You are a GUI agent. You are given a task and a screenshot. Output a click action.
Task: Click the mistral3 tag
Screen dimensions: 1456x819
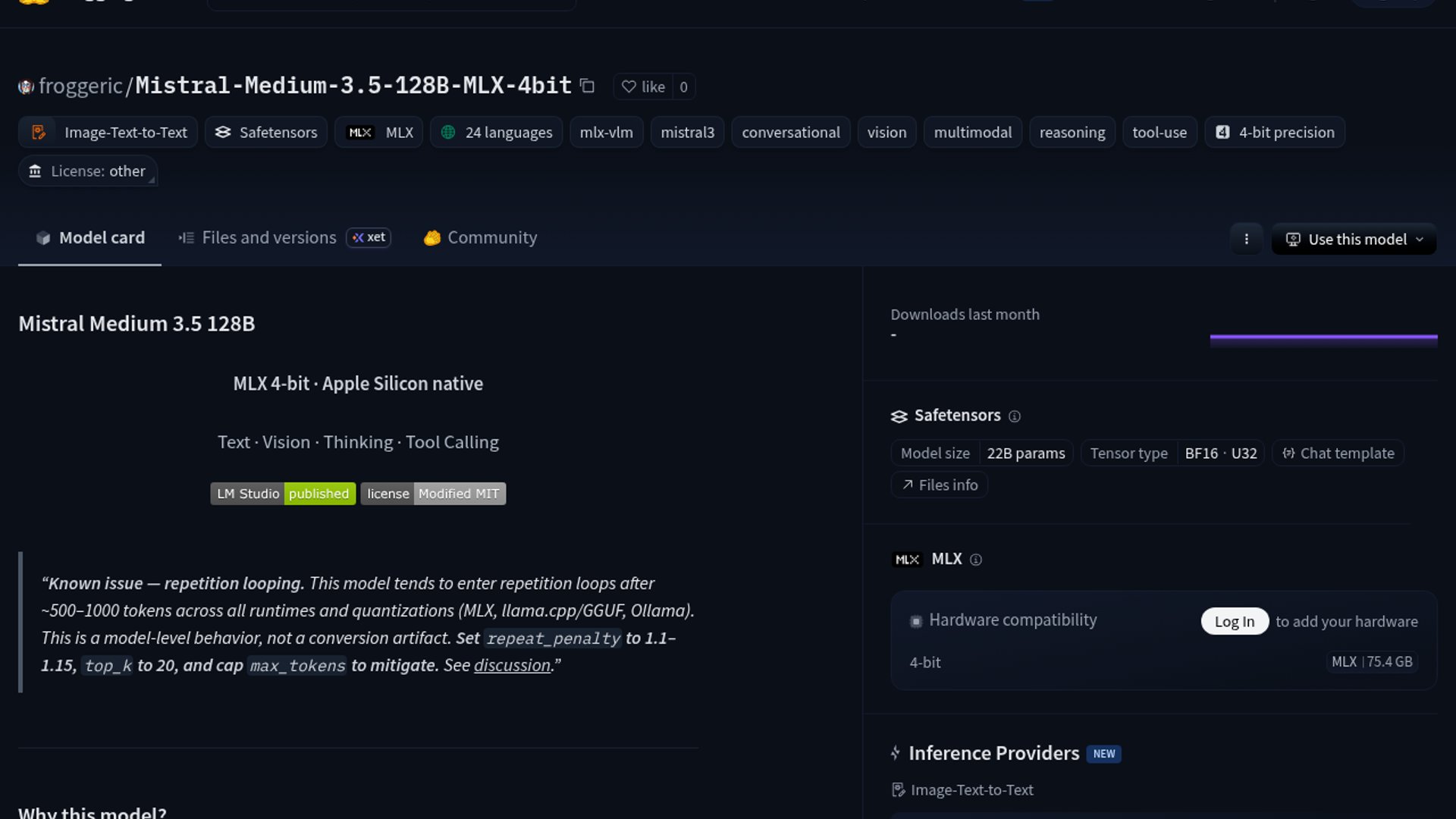coord(688,132)
